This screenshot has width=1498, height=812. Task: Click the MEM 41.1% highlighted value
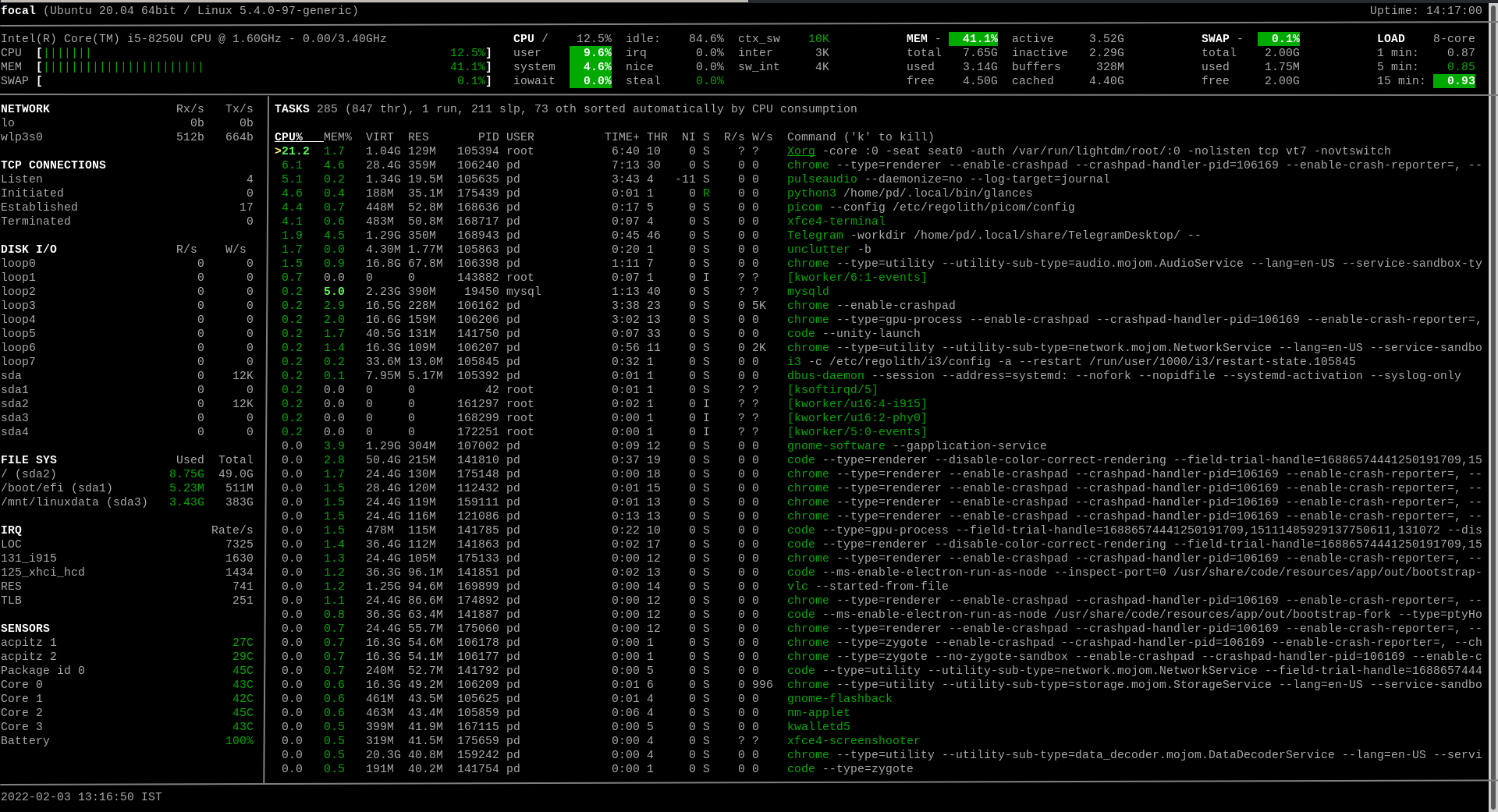pos(973,39)
